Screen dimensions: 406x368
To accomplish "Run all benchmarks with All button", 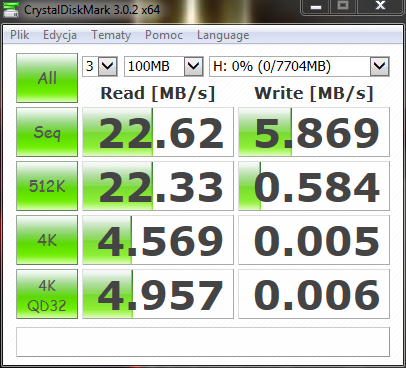I will 47,78.
